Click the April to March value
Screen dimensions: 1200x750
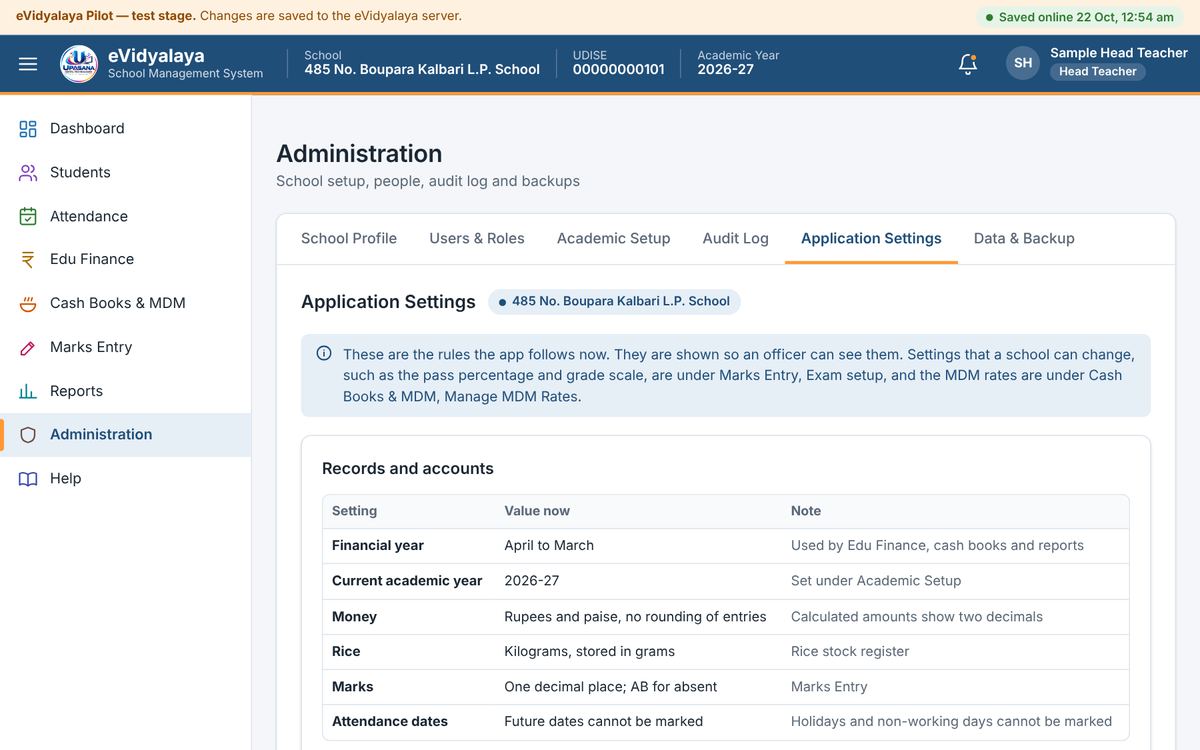tap(549, 545)
